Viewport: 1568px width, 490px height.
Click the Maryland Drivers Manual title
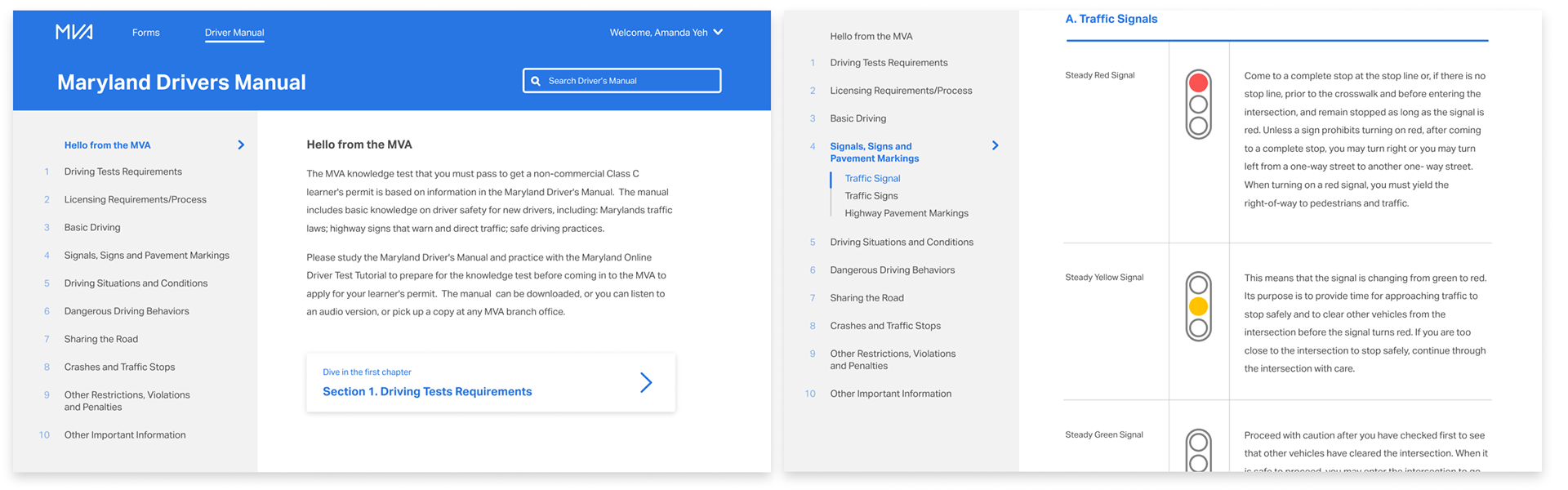(181, 82)
